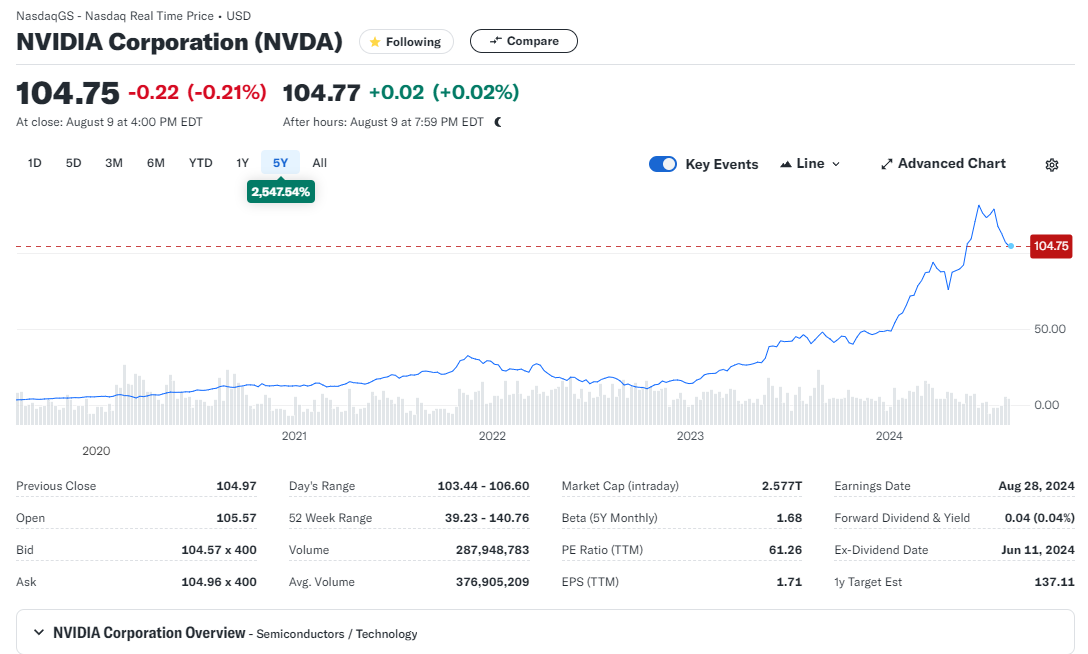Expand the NVIDIA Corporation Overview section

point(39,633)
